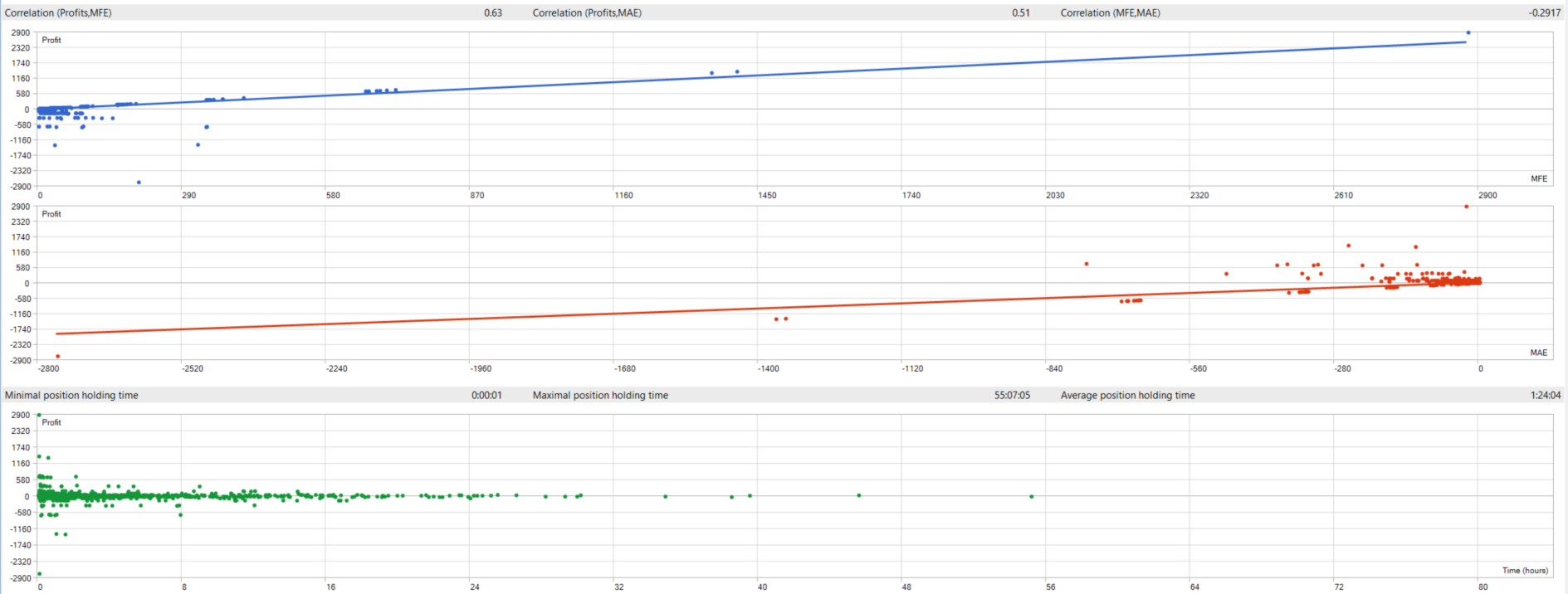Click the -1680 tick on the MAE axis
The width and height of the screenshot is (1568, 594).
[624, 368]
